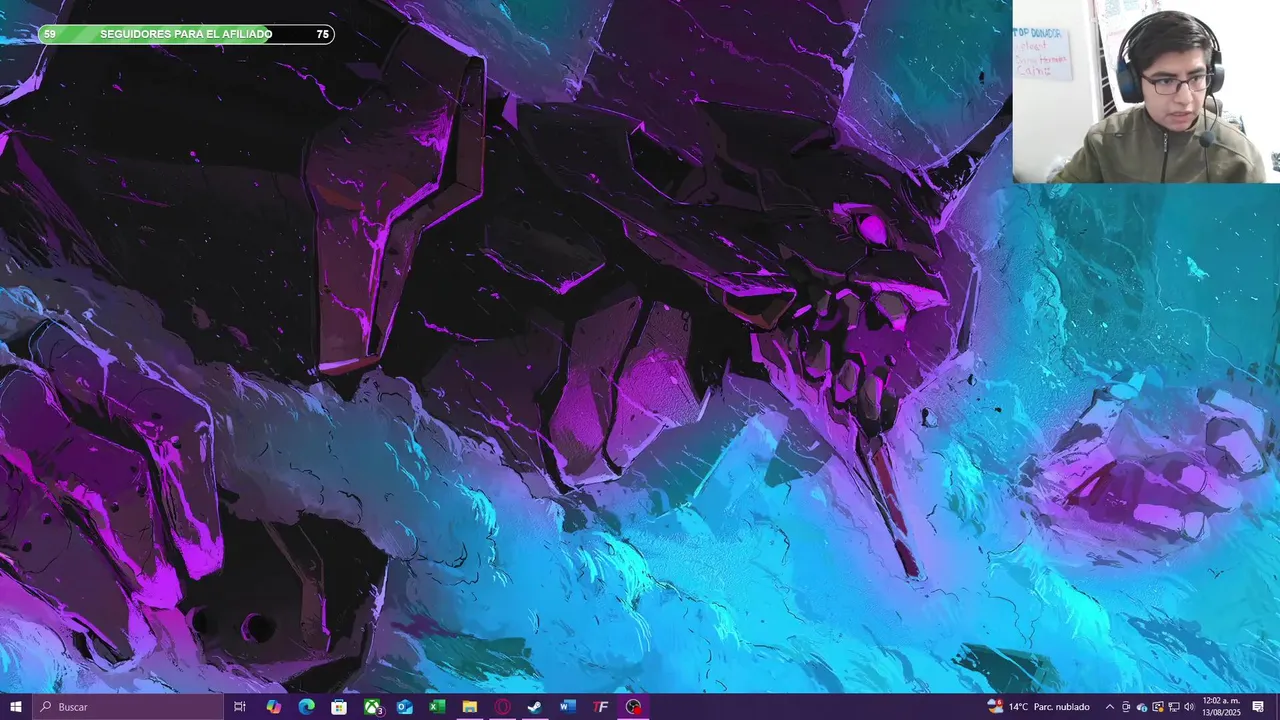This screenshot has height=720, width=1280.
Task: Open the Opera browser
Action: [x=503, y=707]
